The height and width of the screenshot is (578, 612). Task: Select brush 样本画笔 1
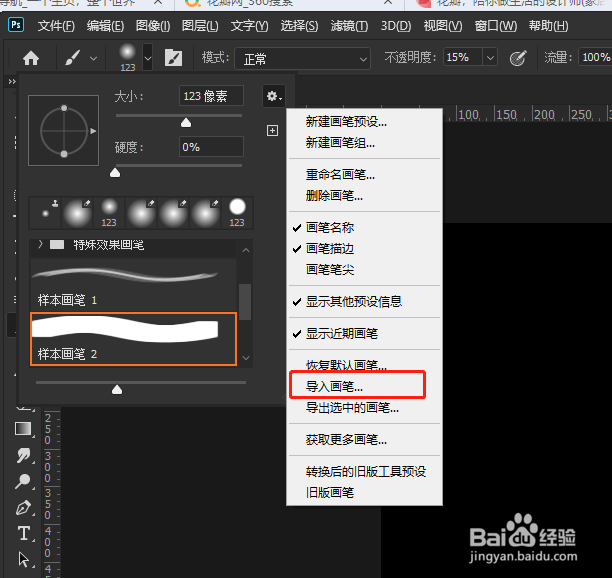[x=133, y=285]
